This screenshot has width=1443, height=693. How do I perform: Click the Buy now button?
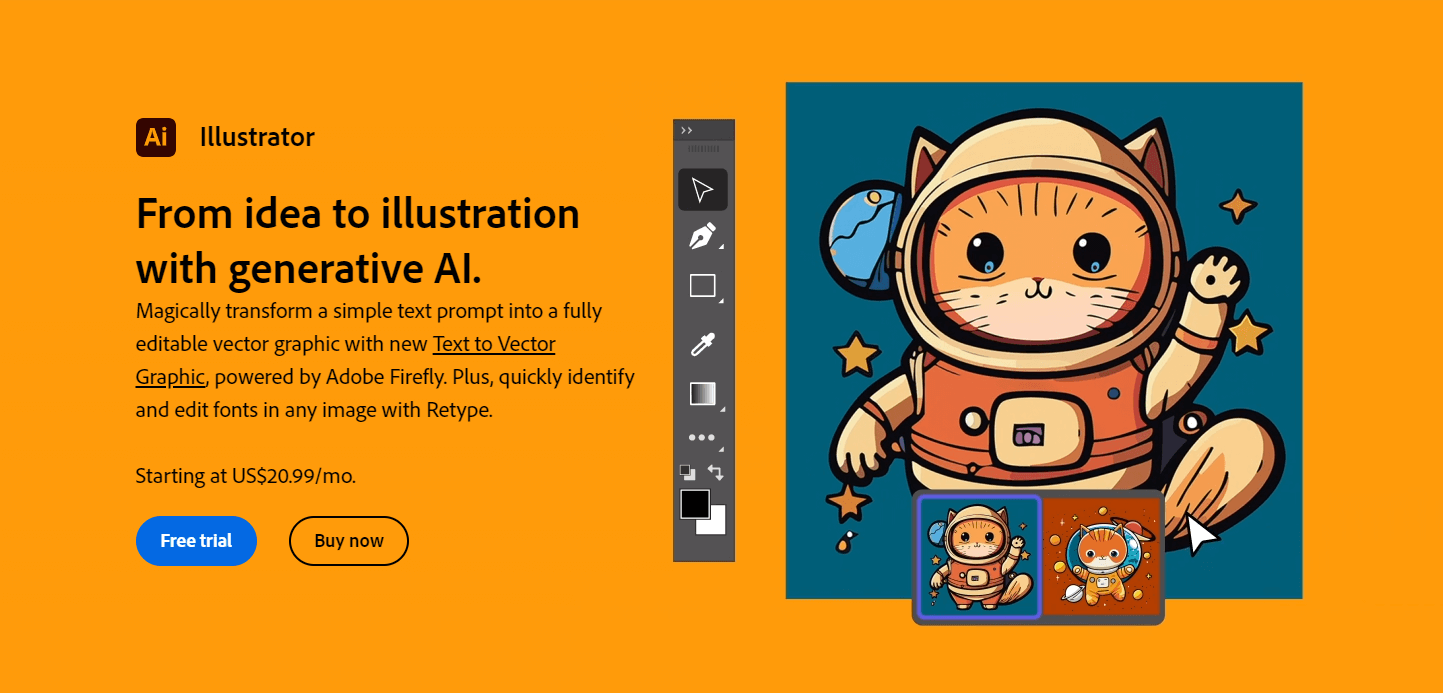click(x=349, y=541)
